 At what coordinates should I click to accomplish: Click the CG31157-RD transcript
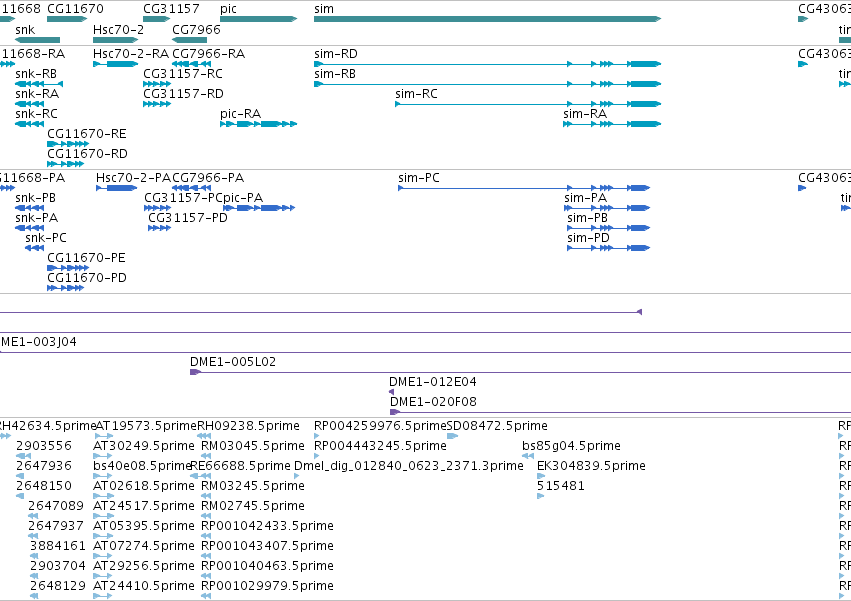click(x=157, y=104)
